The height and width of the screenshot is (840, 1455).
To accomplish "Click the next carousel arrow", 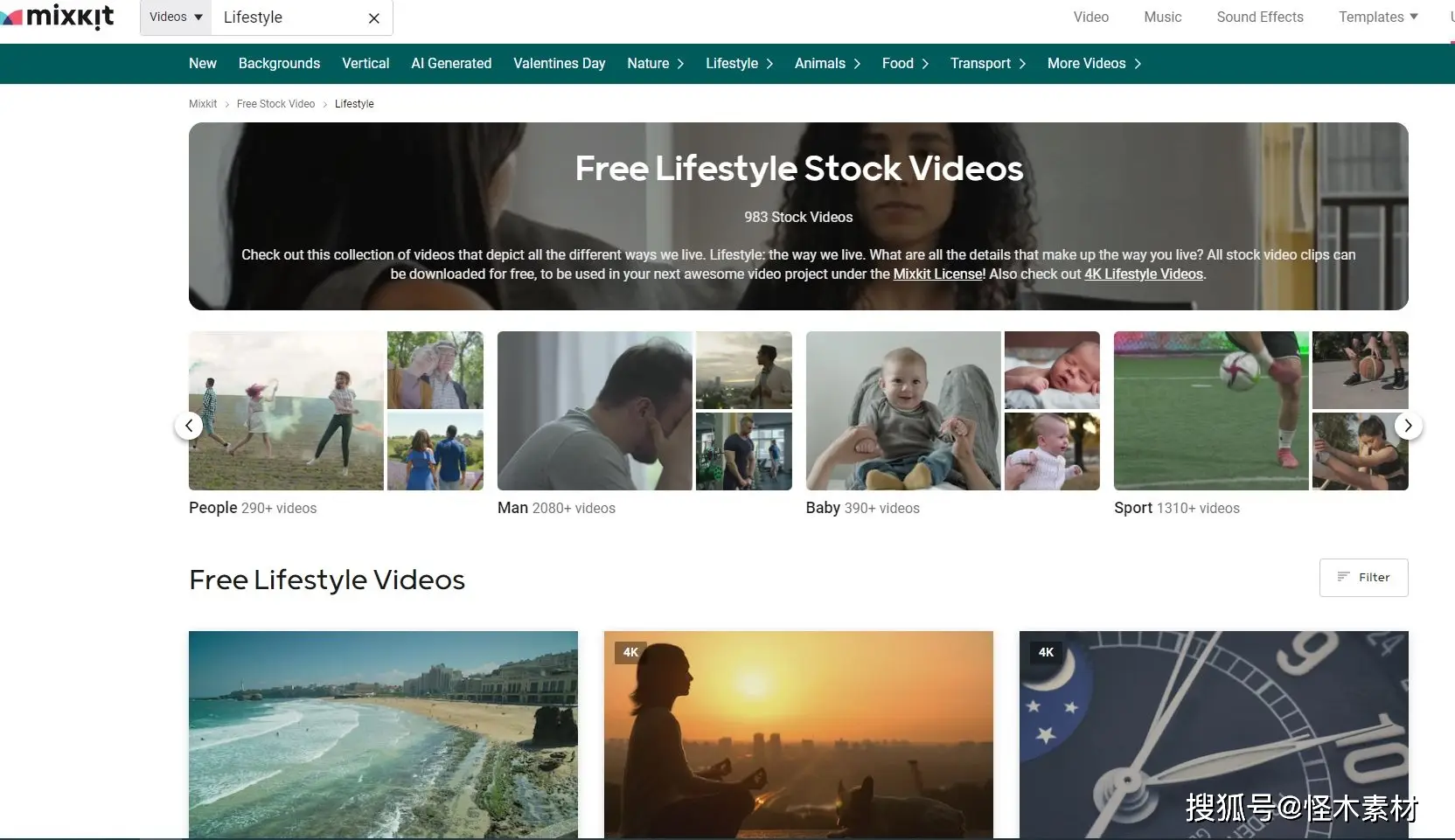I will pos(1408,426).
